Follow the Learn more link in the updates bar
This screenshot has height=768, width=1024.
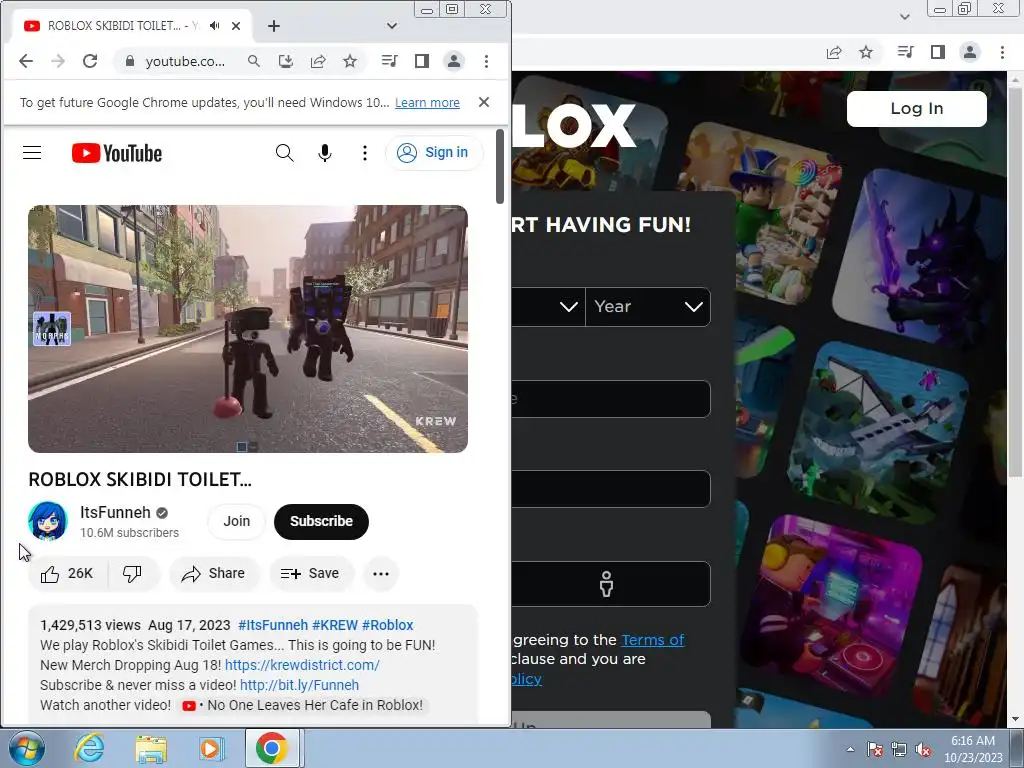[427, 103]
